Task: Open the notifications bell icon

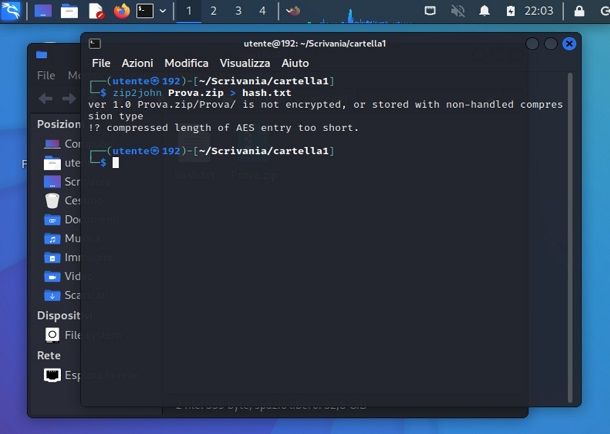Action: click(484, 11)
